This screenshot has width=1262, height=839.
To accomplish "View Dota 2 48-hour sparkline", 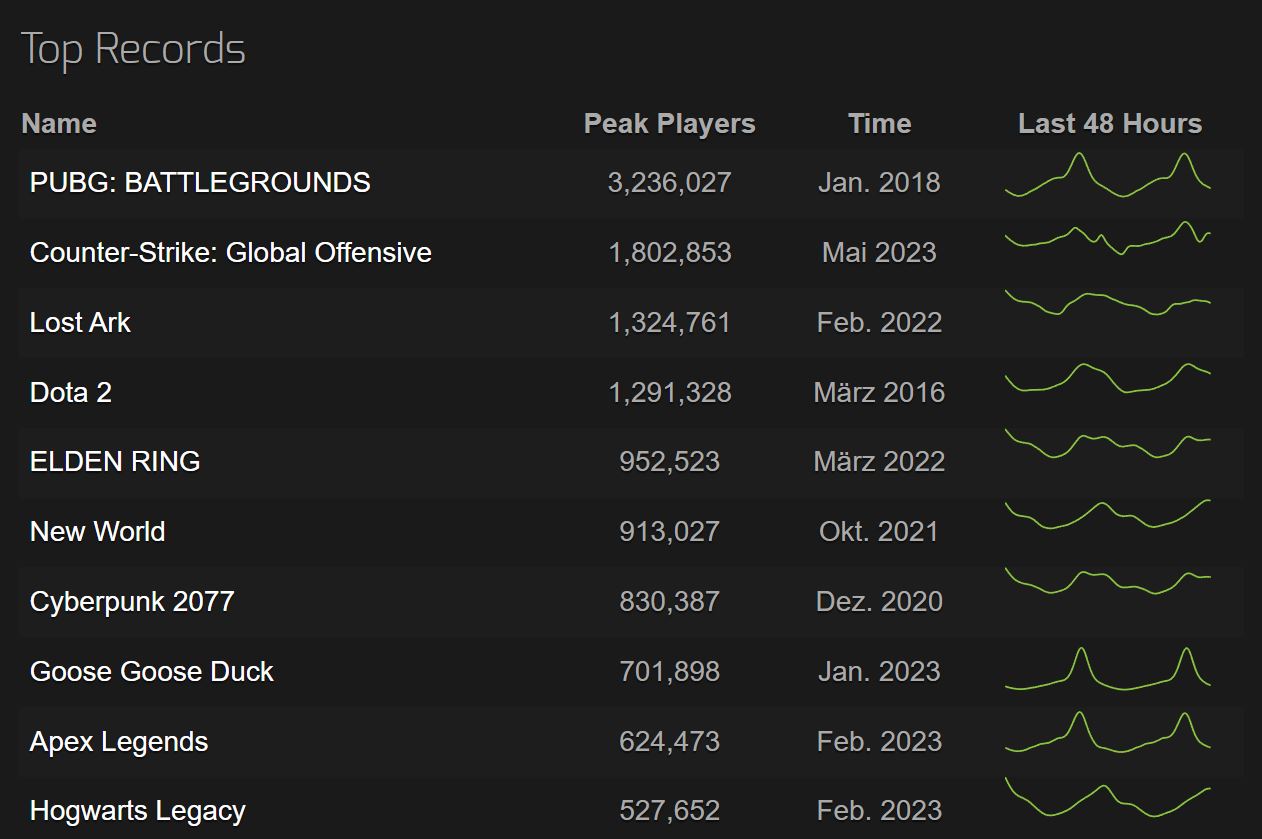I will pos(1108,378).
